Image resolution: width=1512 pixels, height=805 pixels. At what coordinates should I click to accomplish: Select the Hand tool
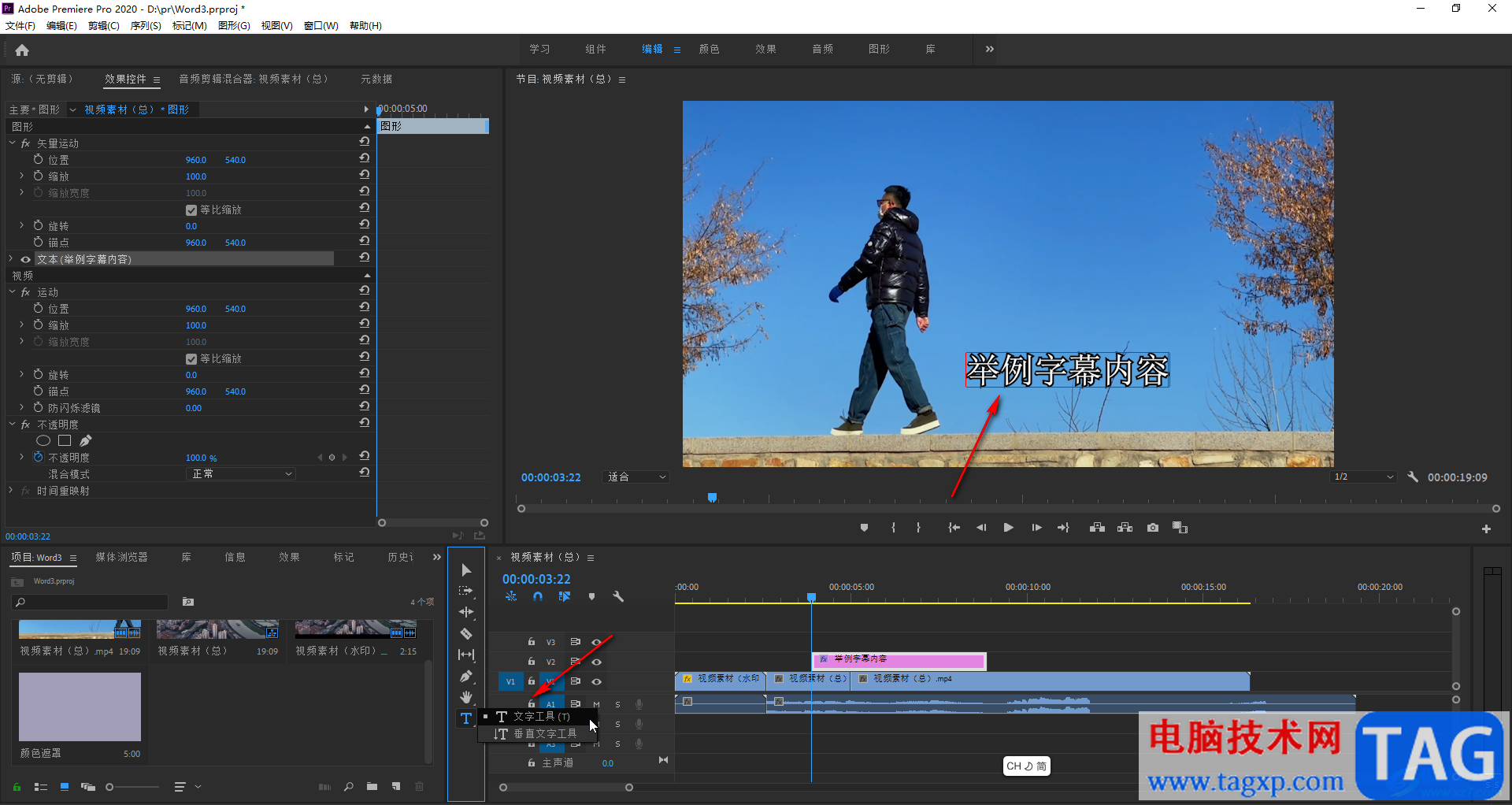(466, 697)
